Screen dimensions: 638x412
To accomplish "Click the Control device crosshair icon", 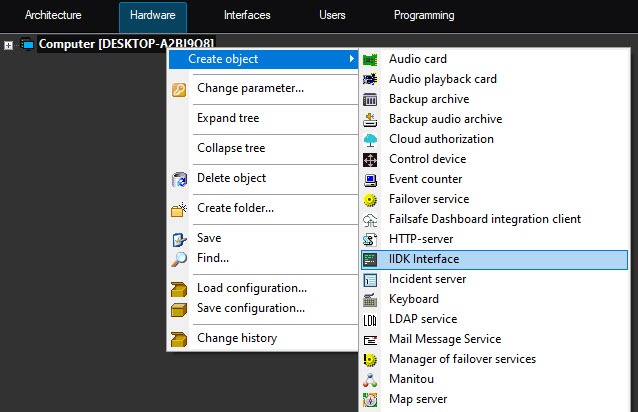I will pyautogui.click(x=370, y=160).
